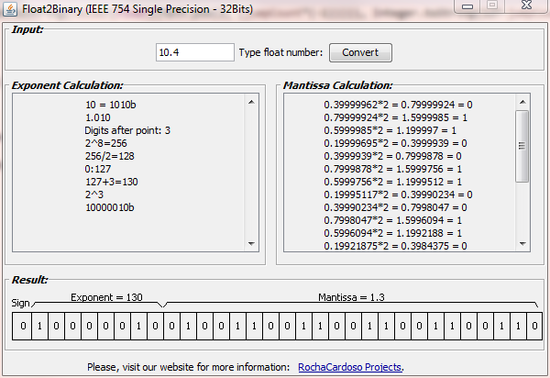Focus the float number input field
The image size is (550, 378).
[195, 53]
